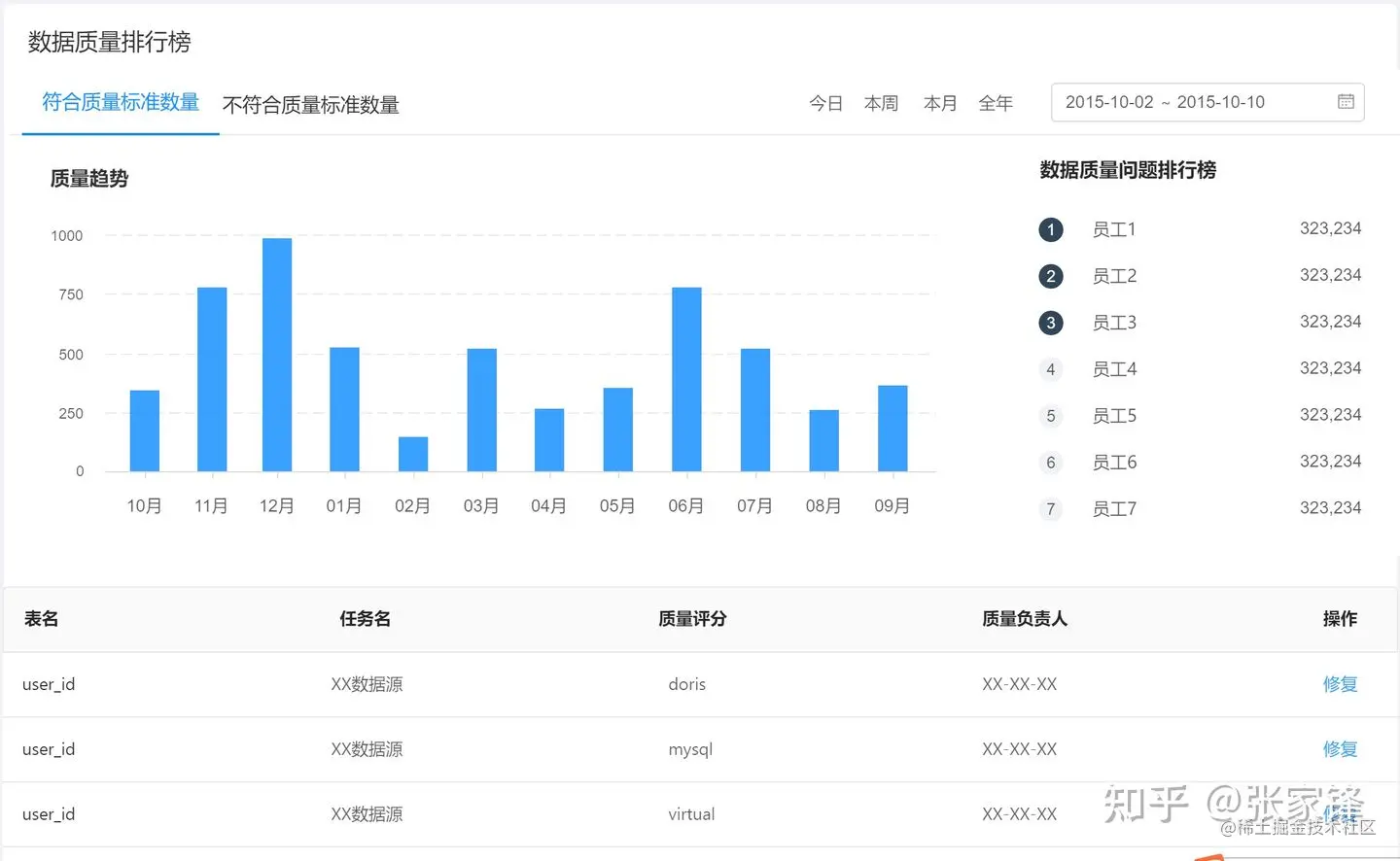Select 员工1 in the ranking list
This screenshot has height=861, width=1400.
click(1114, 229)
